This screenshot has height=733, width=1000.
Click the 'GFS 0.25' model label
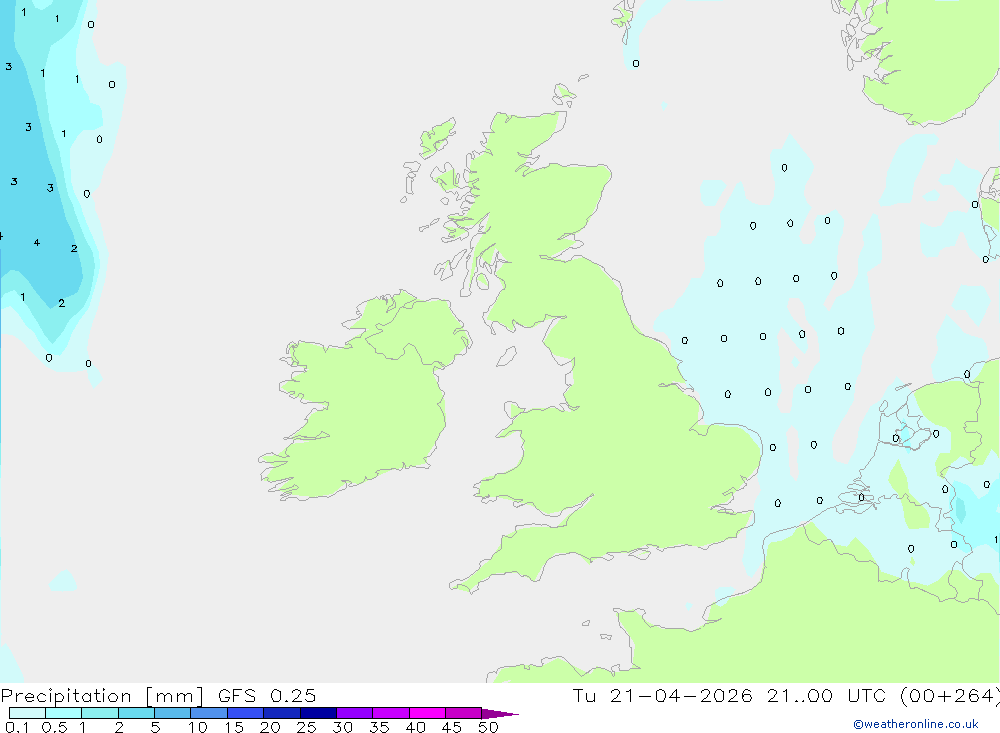[267, 695]
